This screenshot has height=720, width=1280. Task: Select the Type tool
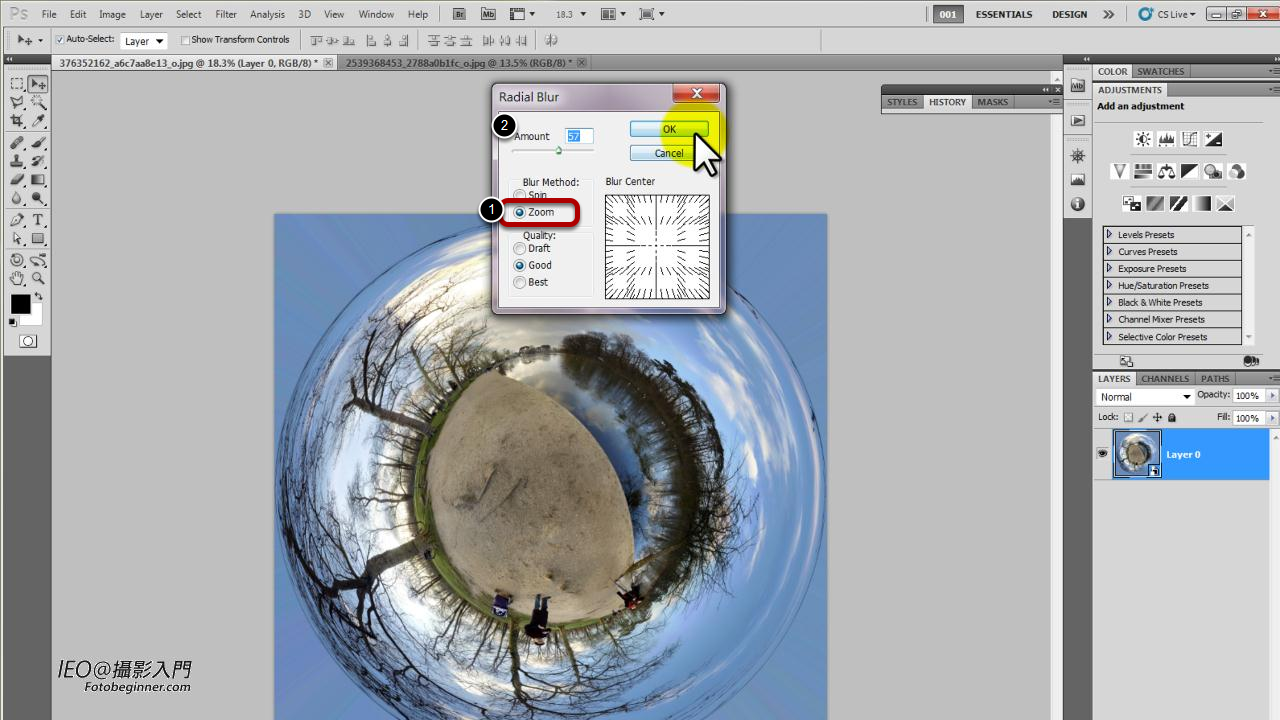pos(38,220)
